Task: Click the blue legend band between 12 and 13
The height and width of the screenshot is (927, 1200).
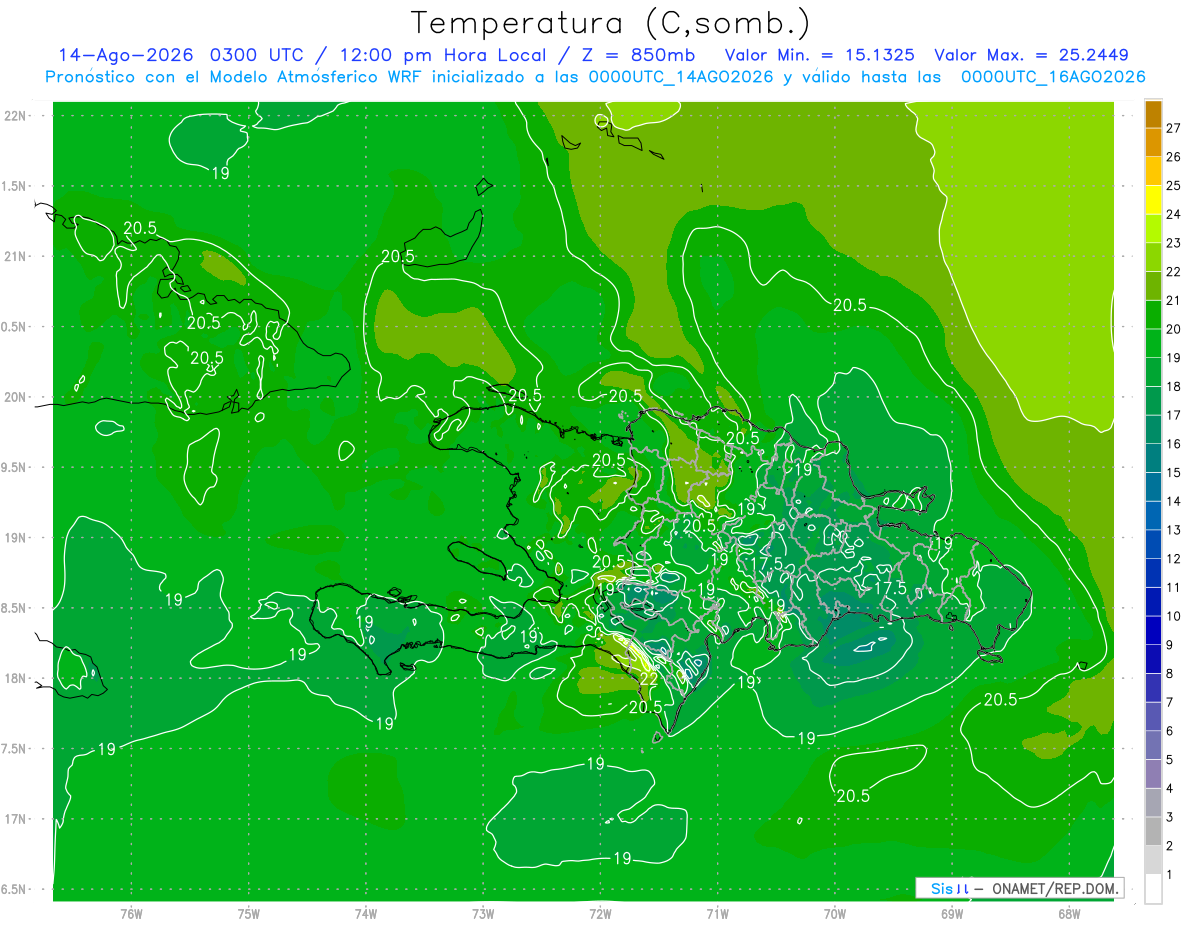Action: [1153, 544]
